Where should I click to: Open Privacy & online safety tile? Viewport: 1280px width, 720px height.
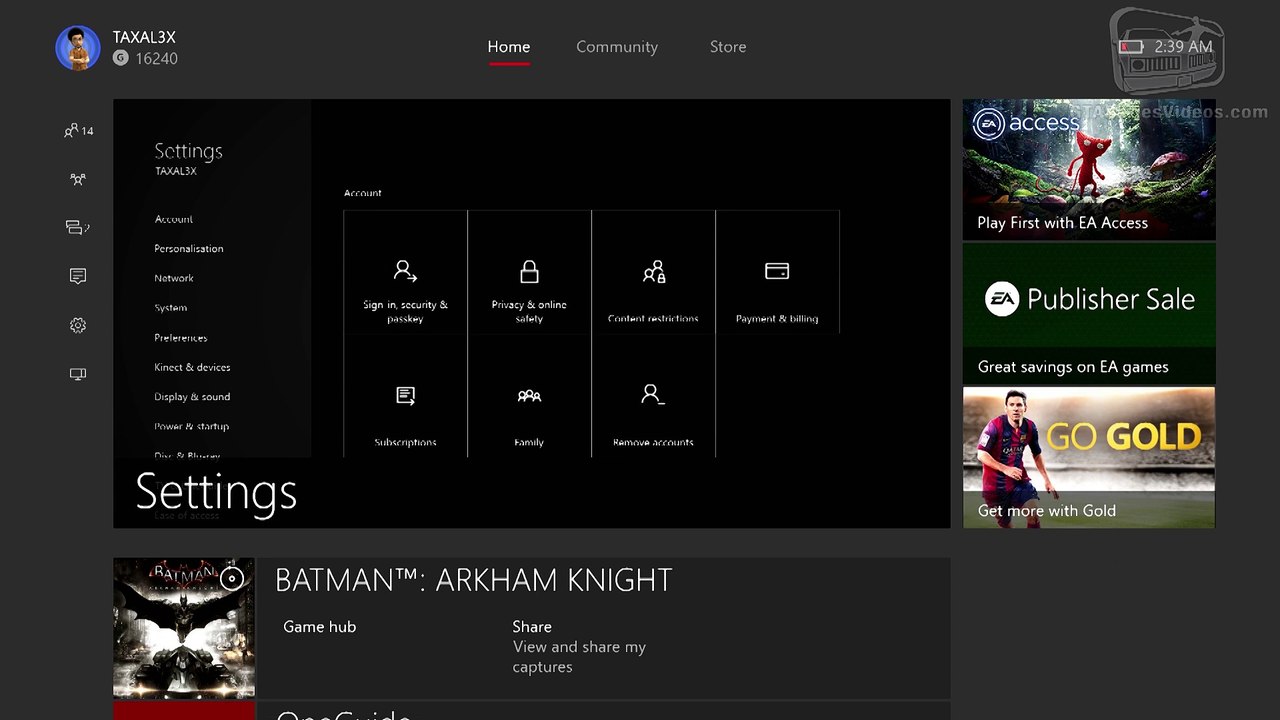tap(529, 271)
